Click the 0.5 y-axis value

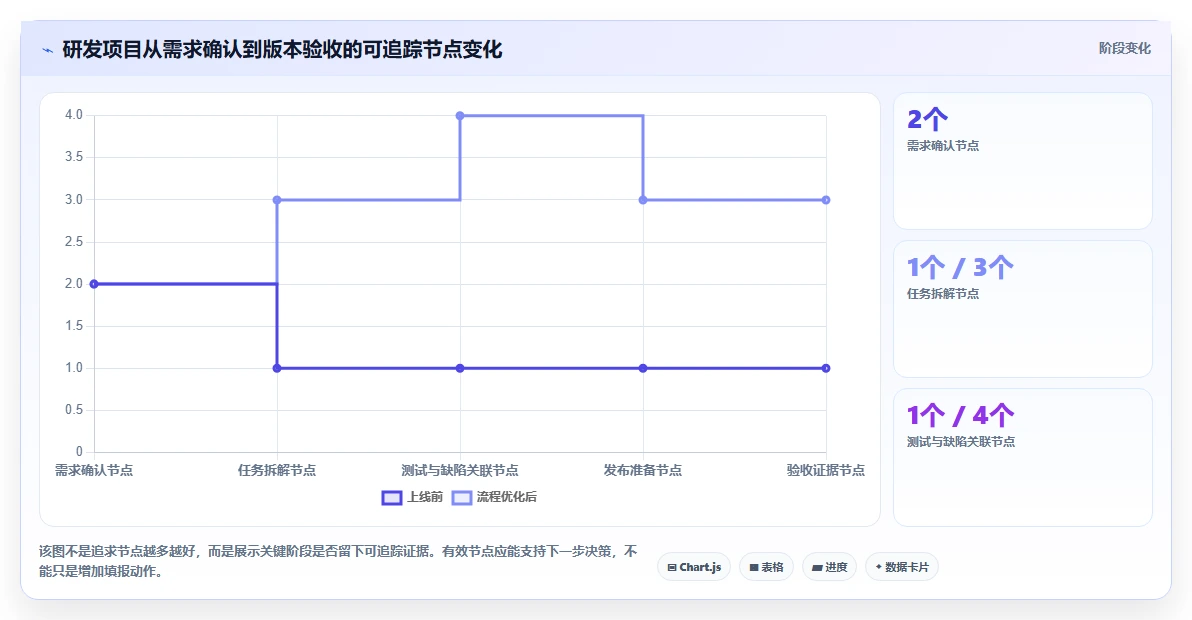click(x=74, y=410)
